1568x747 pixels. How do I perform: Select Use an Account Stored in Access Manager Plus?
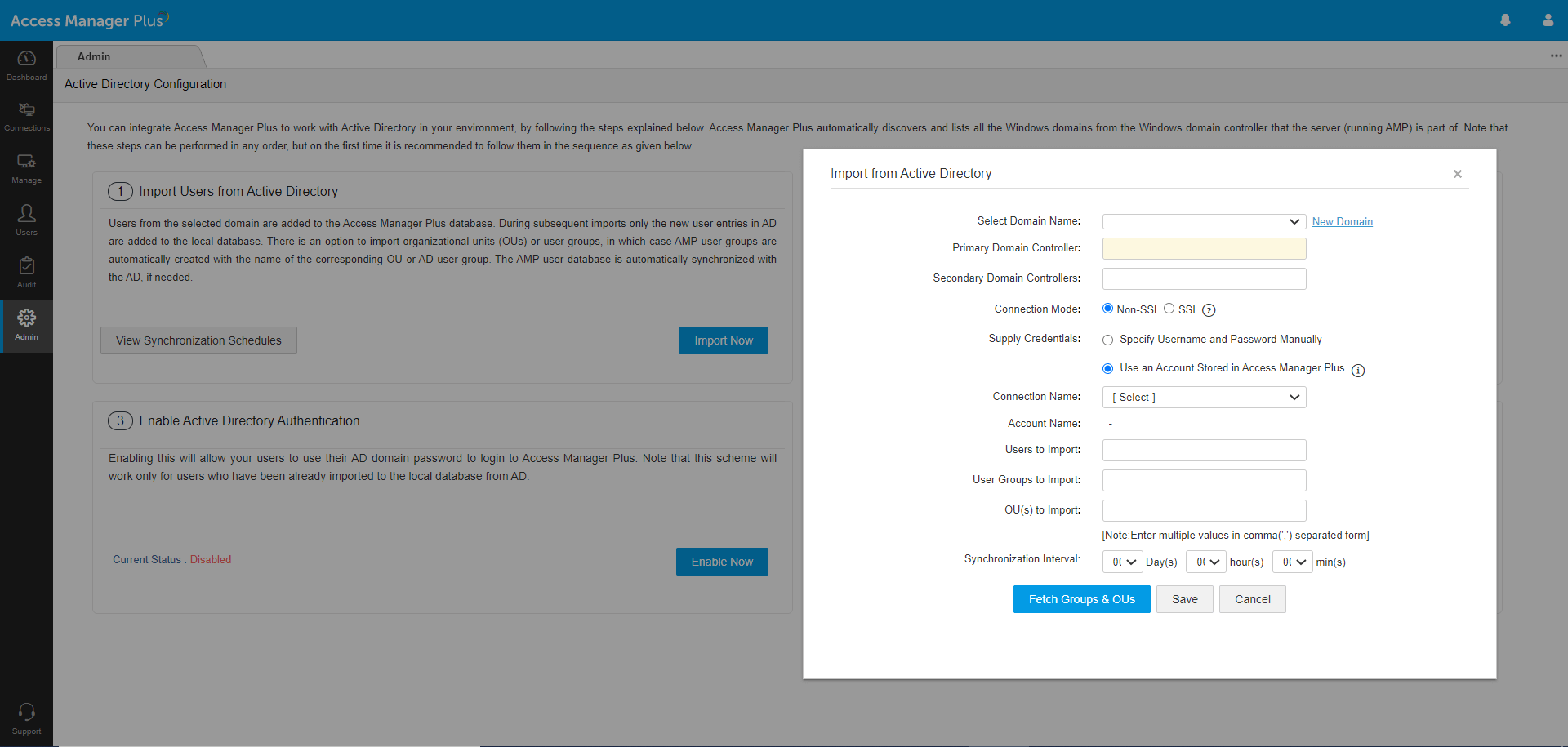(x=1108, y=368)
